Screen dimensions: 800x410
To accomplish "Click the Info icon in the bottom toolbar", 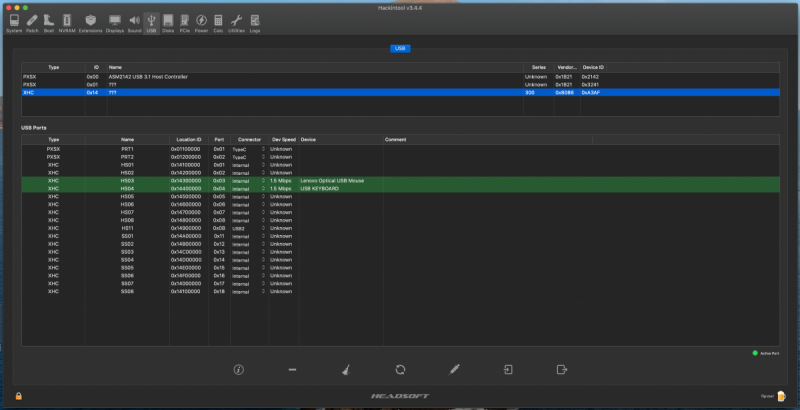I will tap(239, 370).
